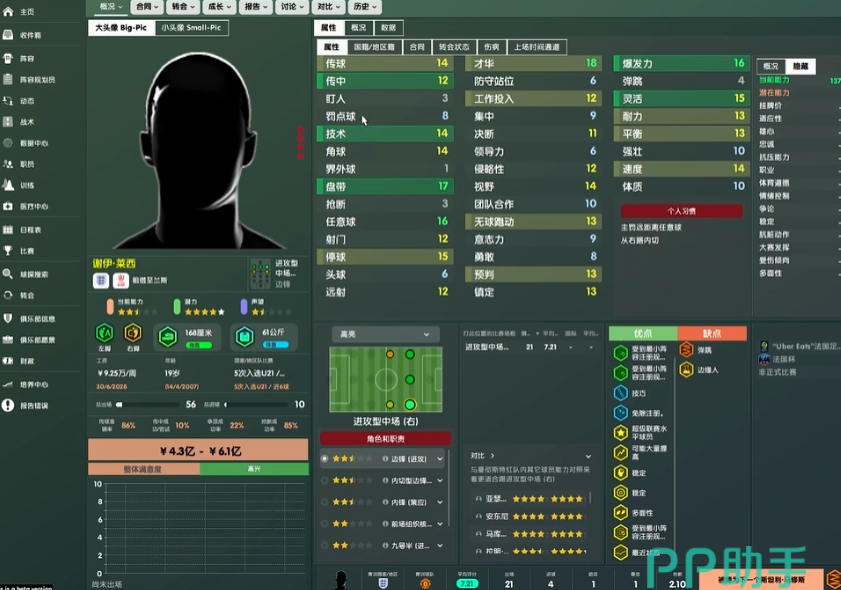Click the top-right green position dot on pitch
841x590 pixels.
[x=410, y=355]
